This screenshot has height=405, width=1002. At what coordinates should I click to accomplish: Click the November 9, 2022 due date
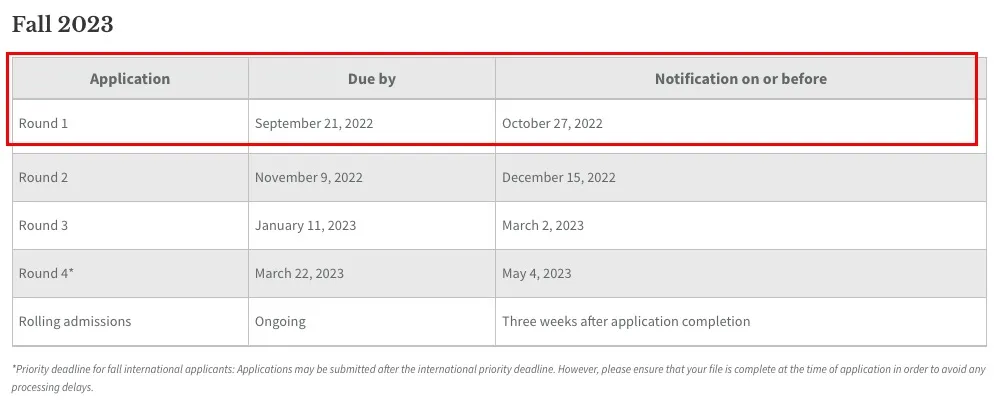(x=309, y=177)
